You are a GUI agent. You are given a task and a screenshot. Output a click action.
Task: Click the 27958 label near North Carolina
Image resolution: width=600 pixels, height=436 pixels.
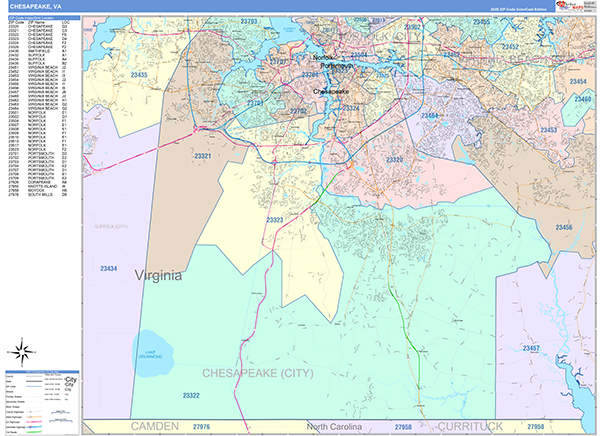point(403,427)
